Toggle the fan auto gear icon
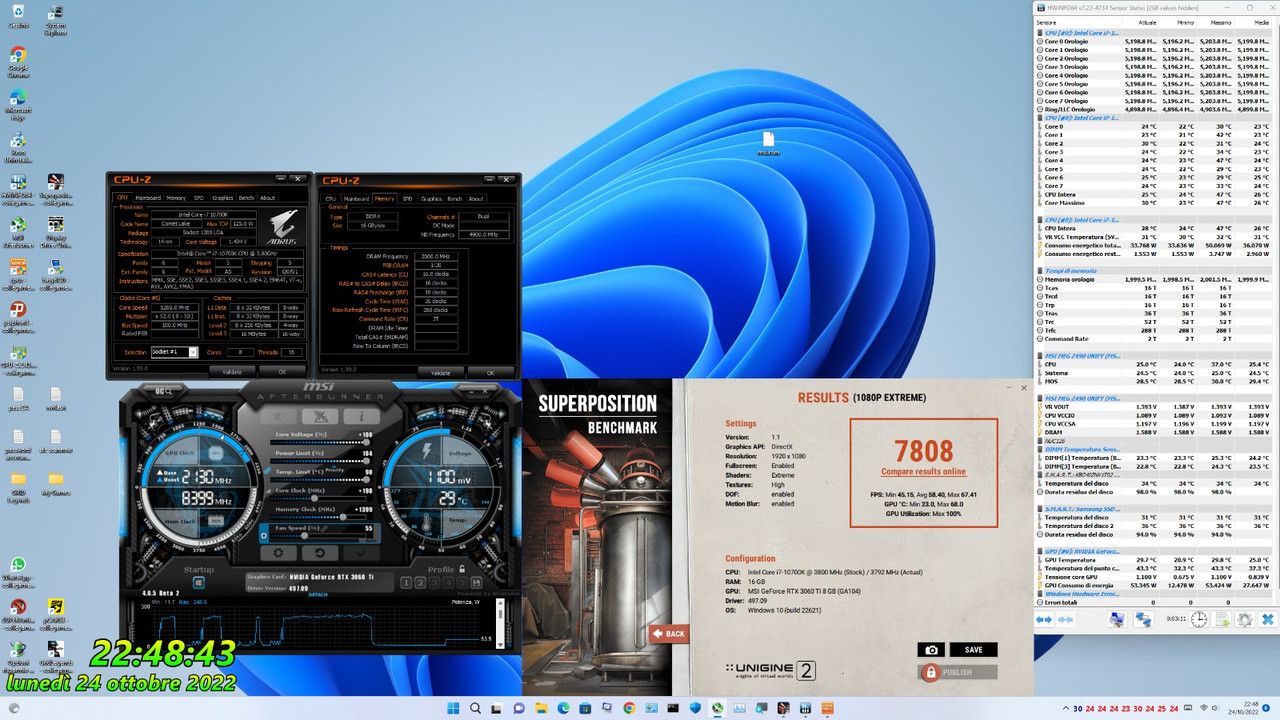Screen dimensions: 1280x720 pos(264,535)
